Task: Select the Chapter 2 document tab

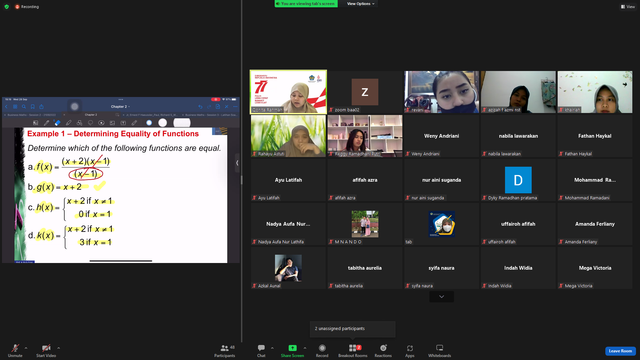Action: [x=91, y=115]
